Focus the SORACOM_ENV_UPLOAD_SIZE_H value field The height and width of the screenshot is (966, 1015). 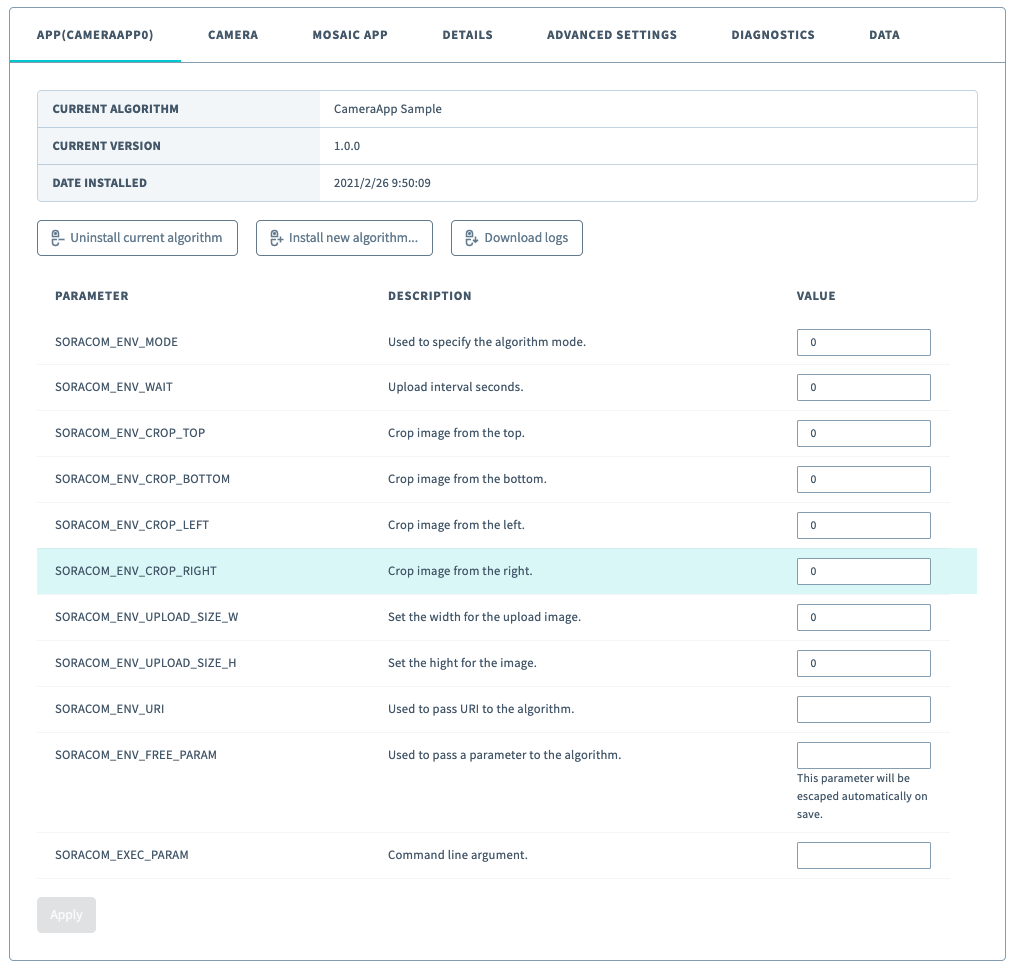pyautogui.click(x=864, y=663)
